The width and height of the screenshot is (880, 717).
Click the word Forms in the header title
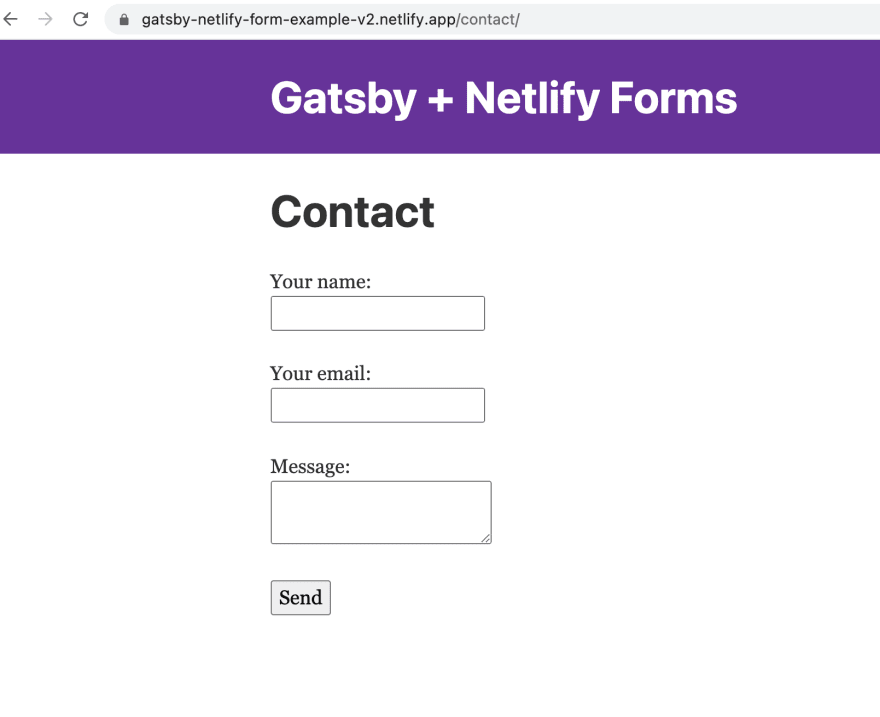pos(673,98)
